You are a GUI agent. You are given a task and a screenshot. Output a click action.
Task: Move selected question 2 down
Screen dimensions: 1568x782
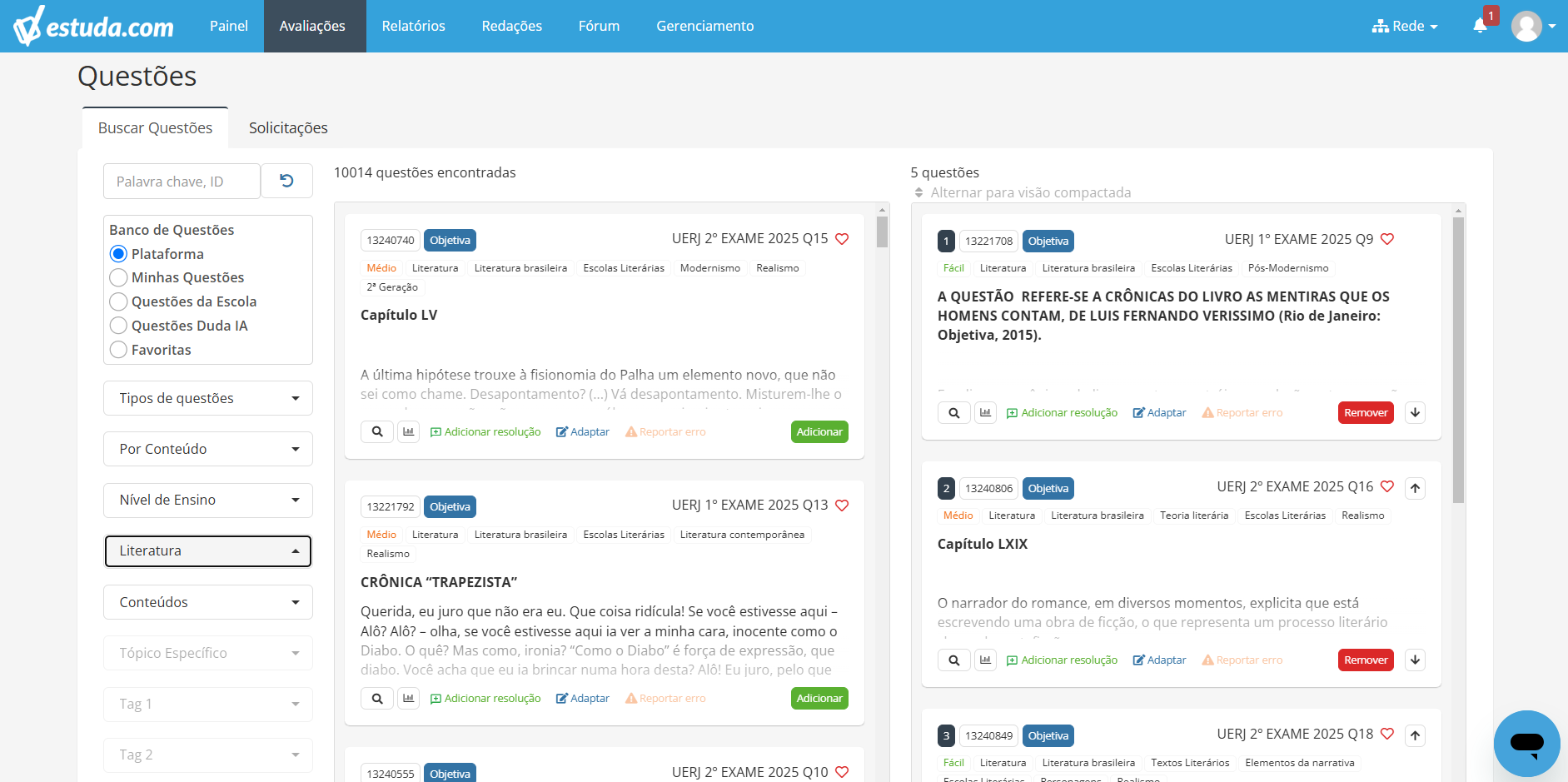[1415, 660]
